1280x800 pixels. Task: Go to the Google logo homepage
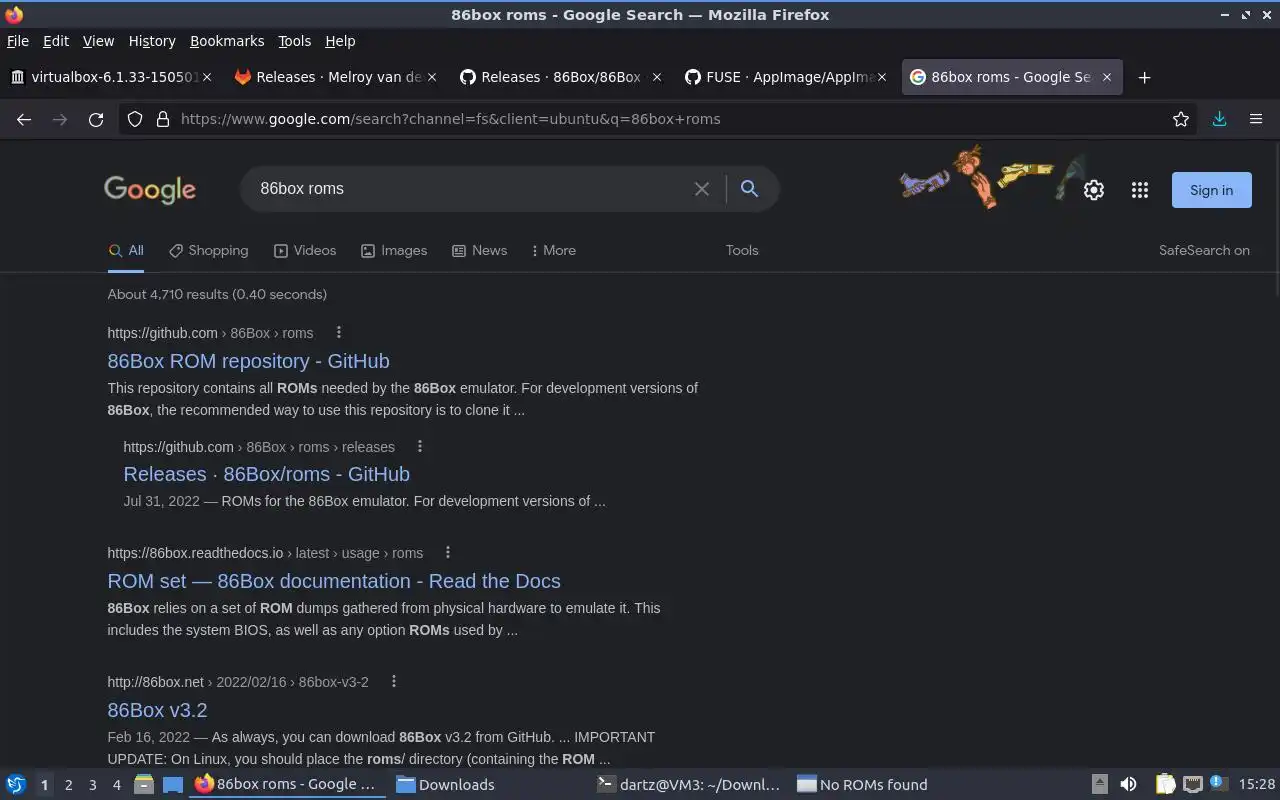pos(150,189)
